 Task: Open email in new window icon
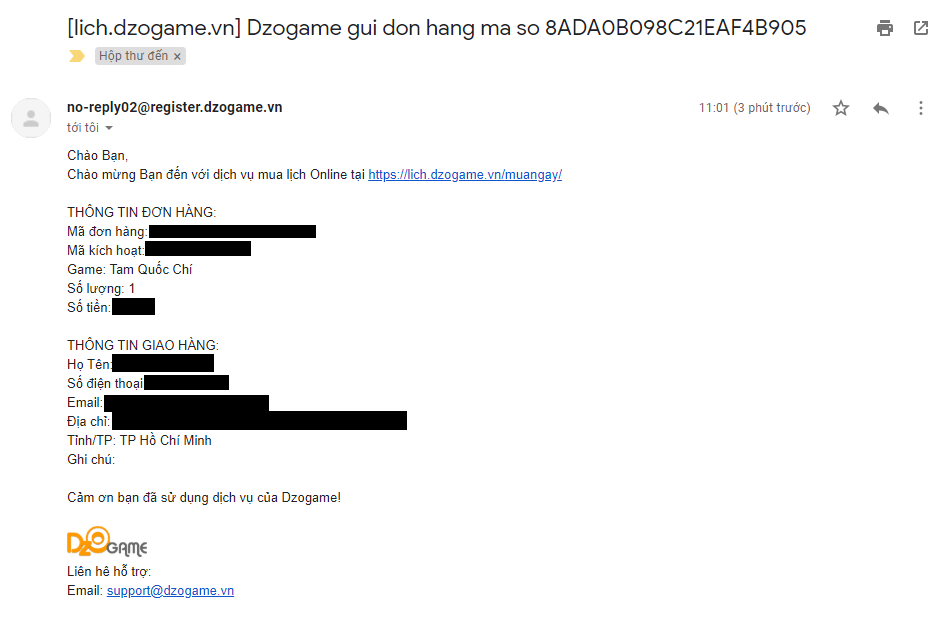pos(921,28)
